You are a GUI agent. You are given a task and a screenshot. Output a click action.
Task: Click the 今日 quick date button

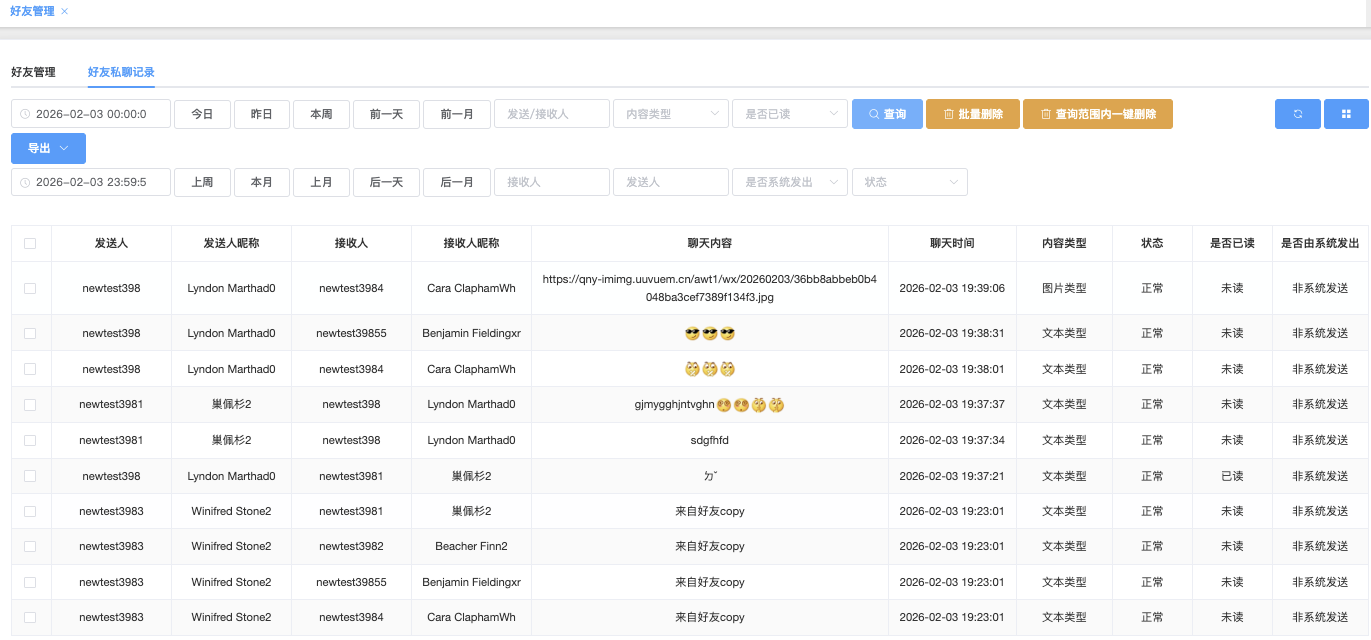[202, 114]
